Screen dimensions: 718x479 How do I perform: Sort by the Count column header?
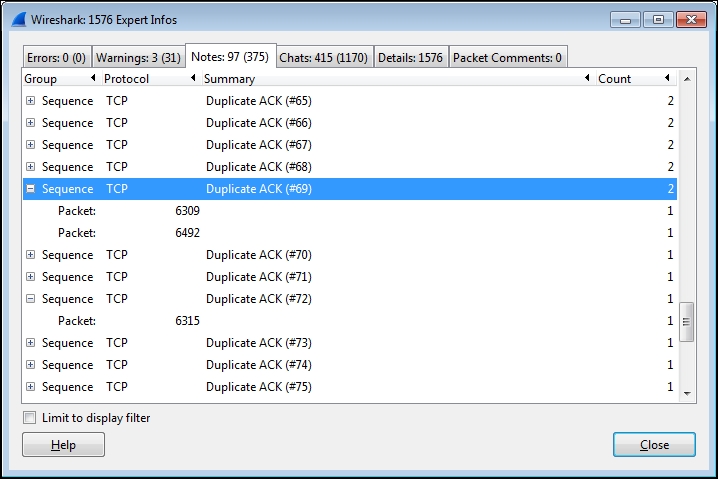(636, 79)
